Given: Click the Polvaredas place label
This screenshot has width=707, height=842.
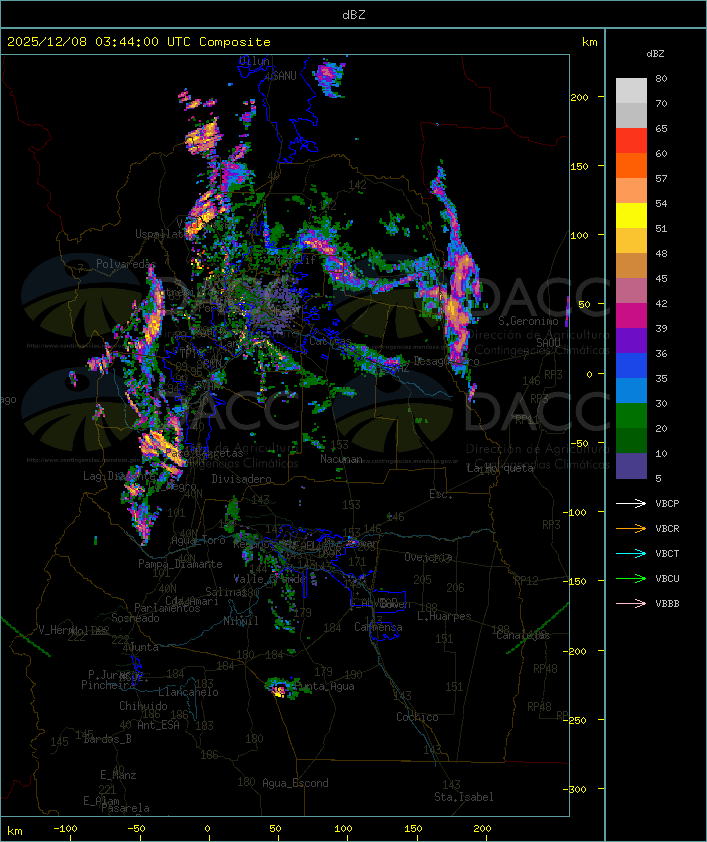Looking at the screenshot, I should [x=126, y=264].
